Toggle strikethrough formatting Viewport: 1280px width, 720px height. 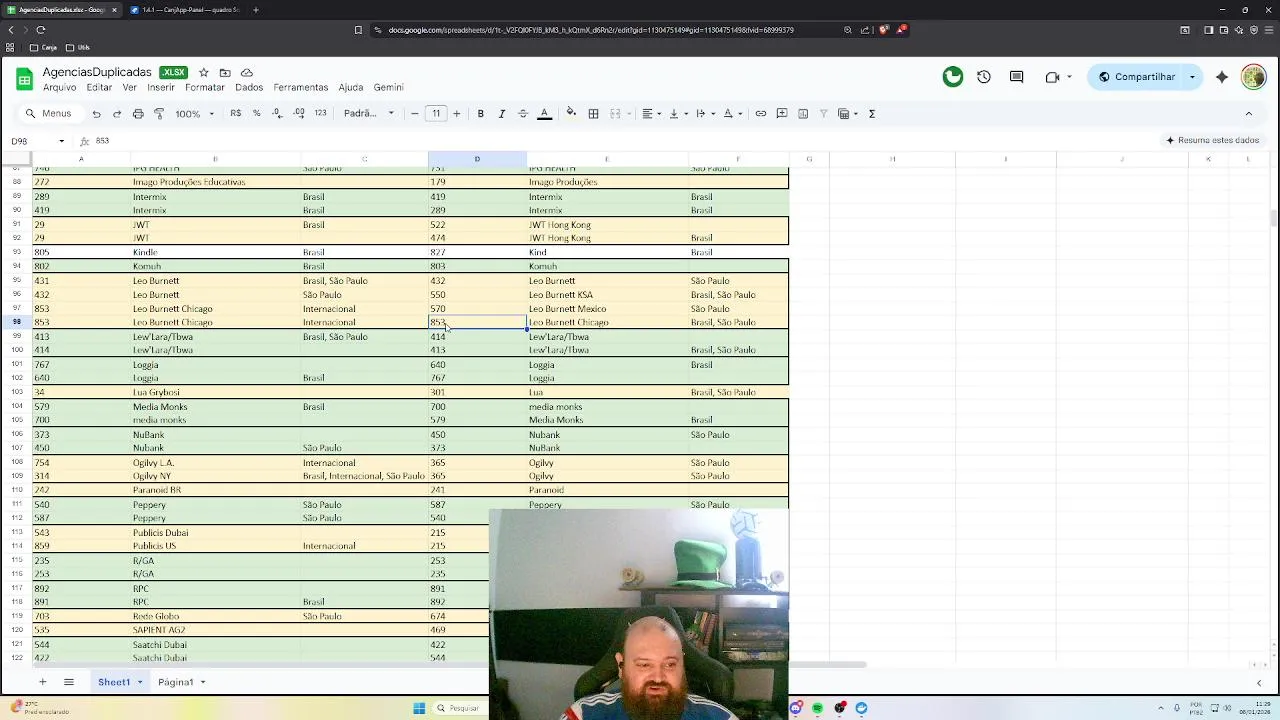[x=522, y=114]
